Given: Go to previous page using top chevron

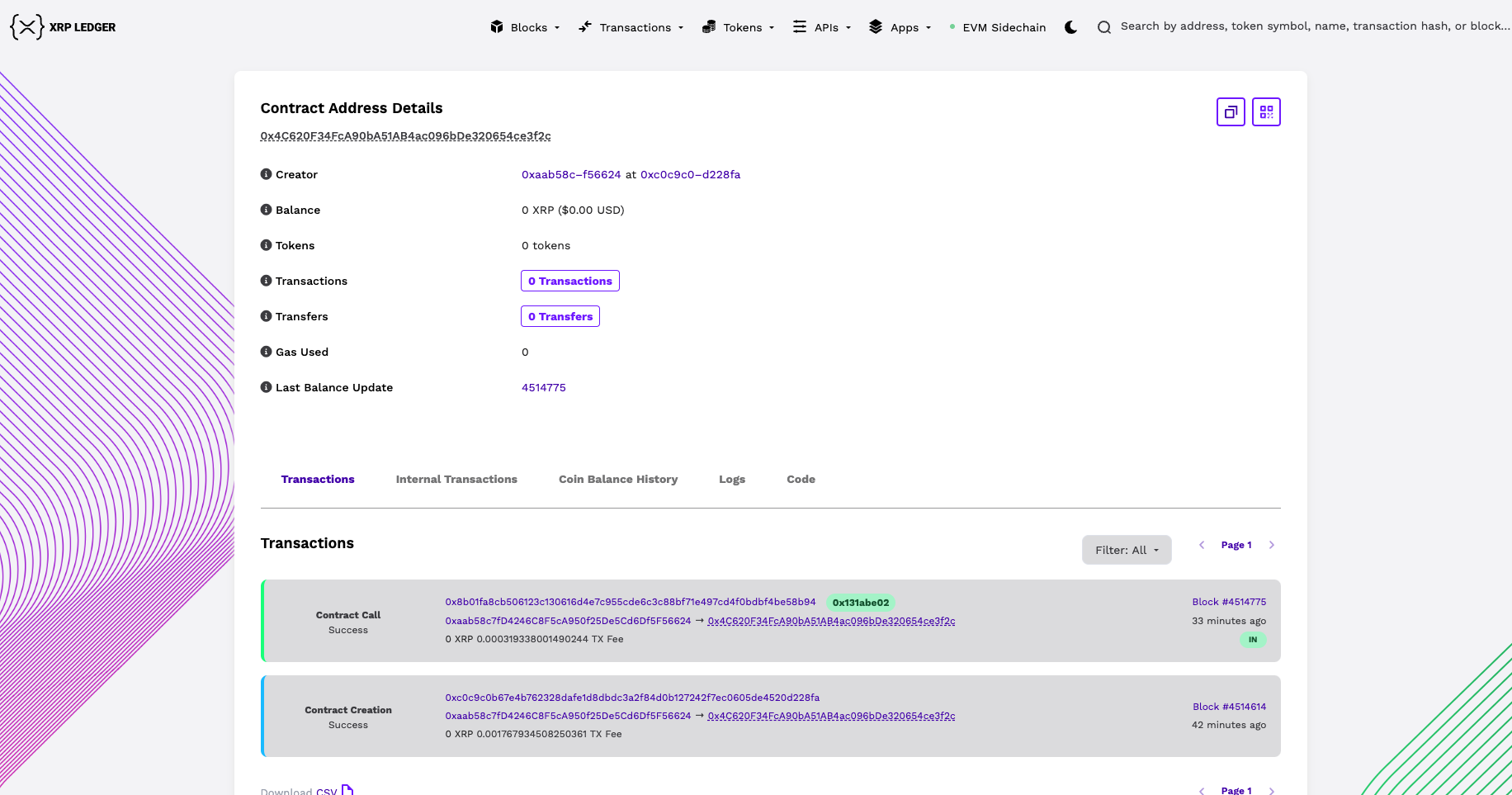Looking at the screenshot, I should tap(1202, 545).
